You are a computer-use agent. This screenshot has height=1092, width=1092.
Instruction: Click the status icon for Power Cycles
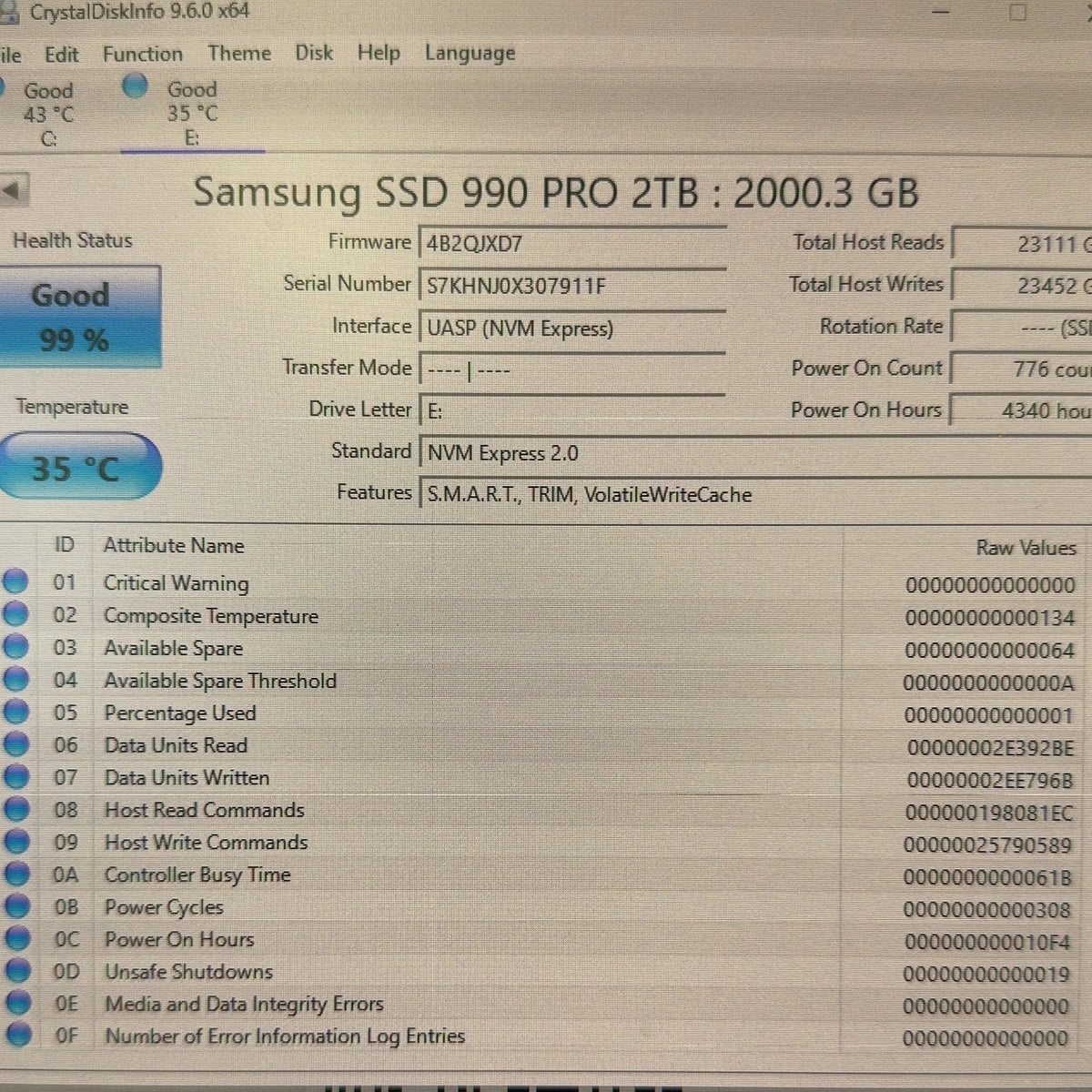tap(16, 906)
